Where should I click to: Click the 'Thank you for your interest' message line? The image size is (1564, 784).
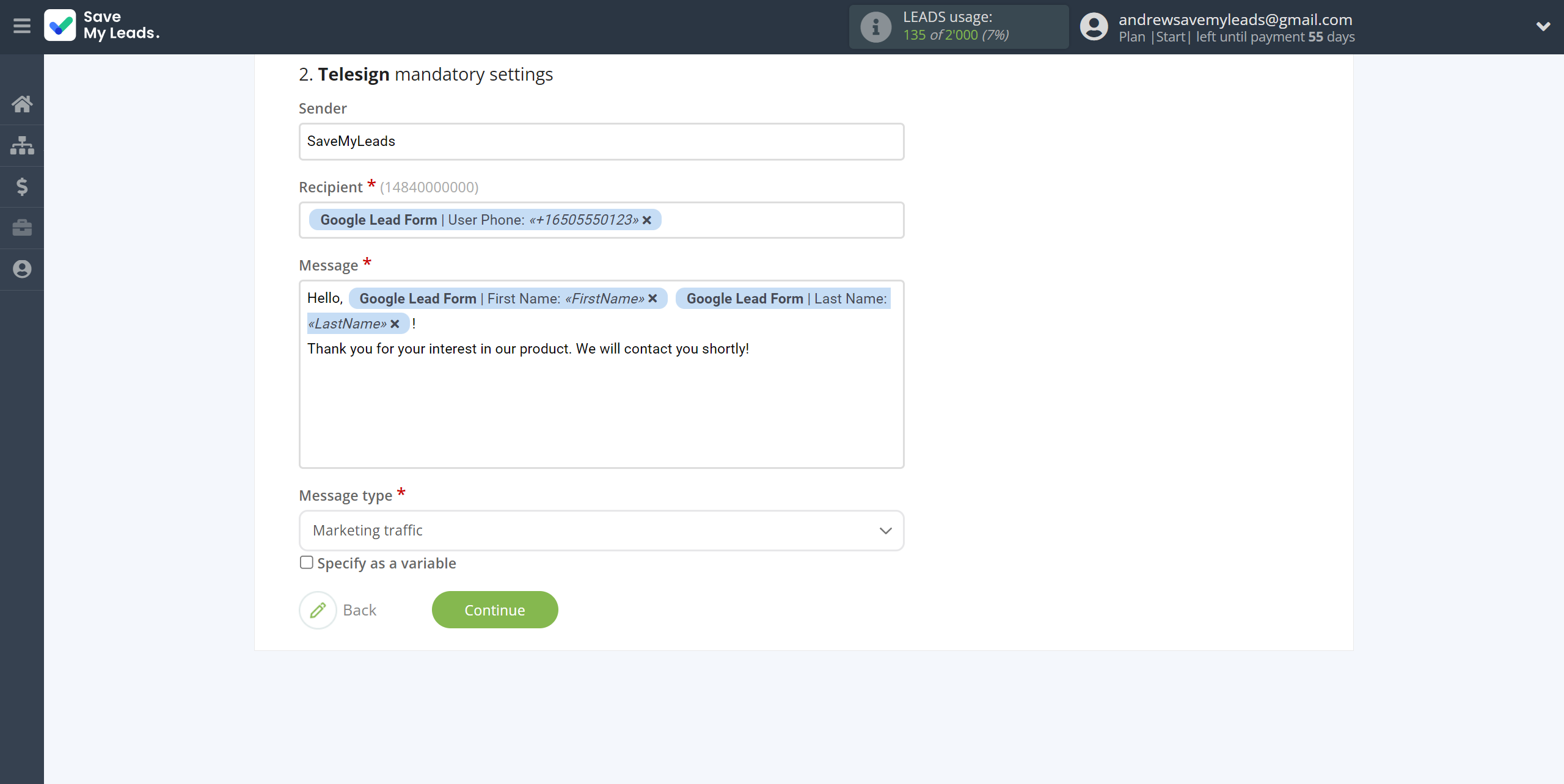pos(528,349)
